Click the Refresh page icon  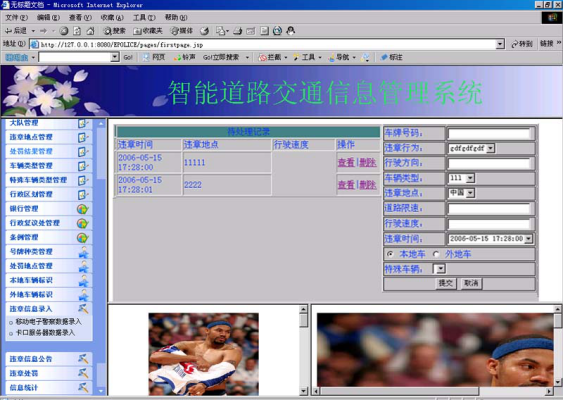click(77, 31)
